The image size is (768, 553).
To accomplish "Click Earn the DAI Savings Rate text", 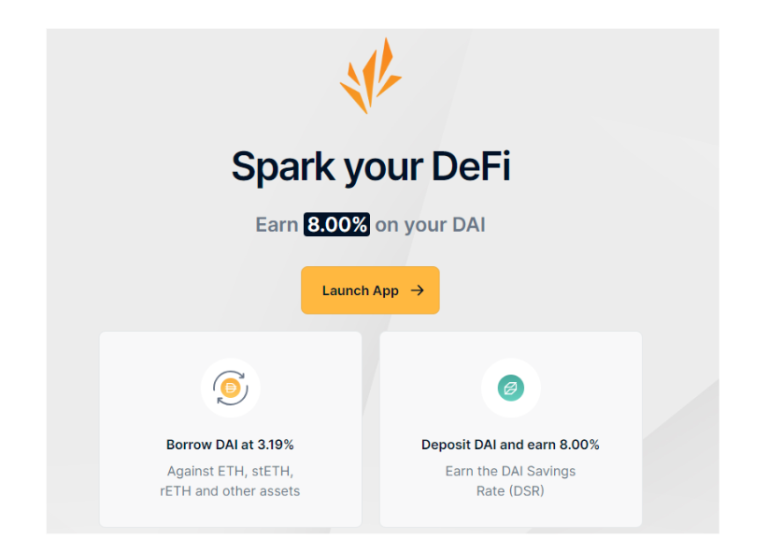I will pos(510,471).
